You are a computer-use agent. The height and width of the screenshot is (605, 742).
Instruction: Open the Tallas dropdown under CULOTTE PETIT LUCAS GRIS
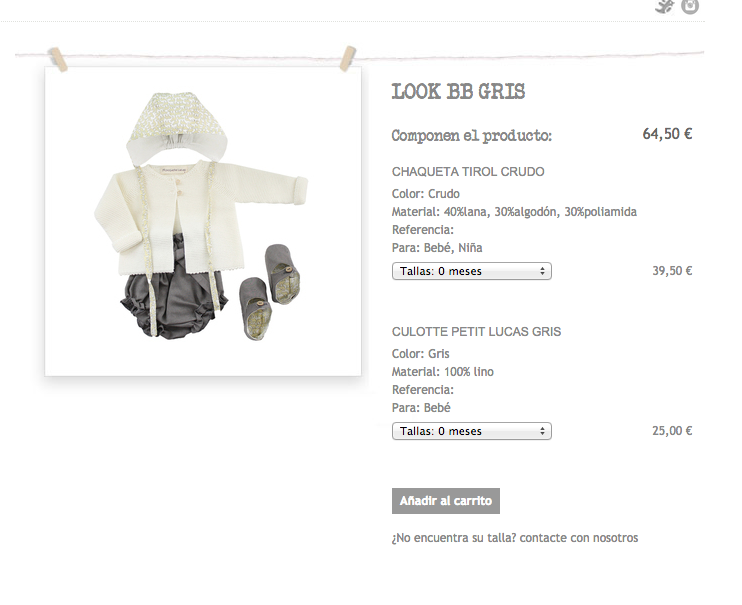coord(472,431)
